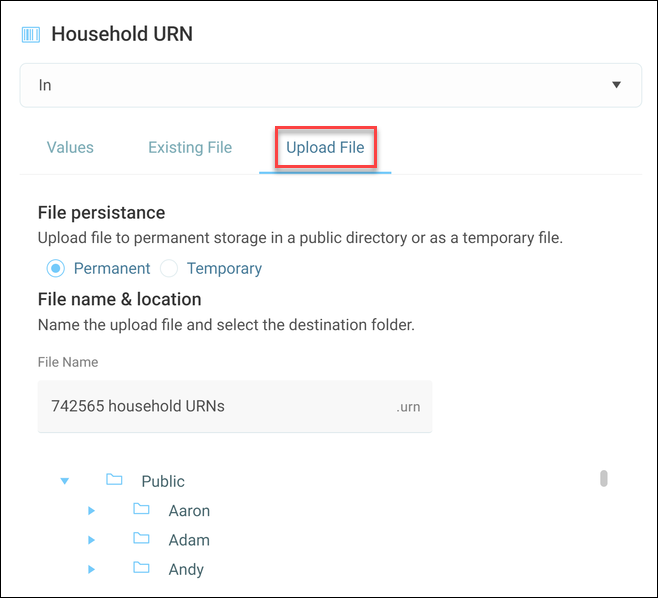Click the Public folder icon
The width and height of the screenshot is (658, 598).
(114, 479)
